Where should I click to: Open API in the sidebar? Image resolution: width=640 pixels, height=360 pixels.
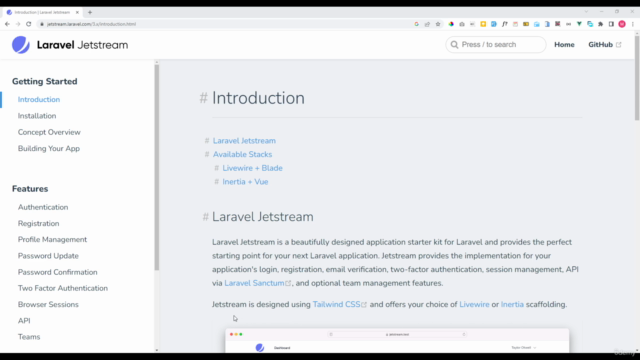point(24,321)
